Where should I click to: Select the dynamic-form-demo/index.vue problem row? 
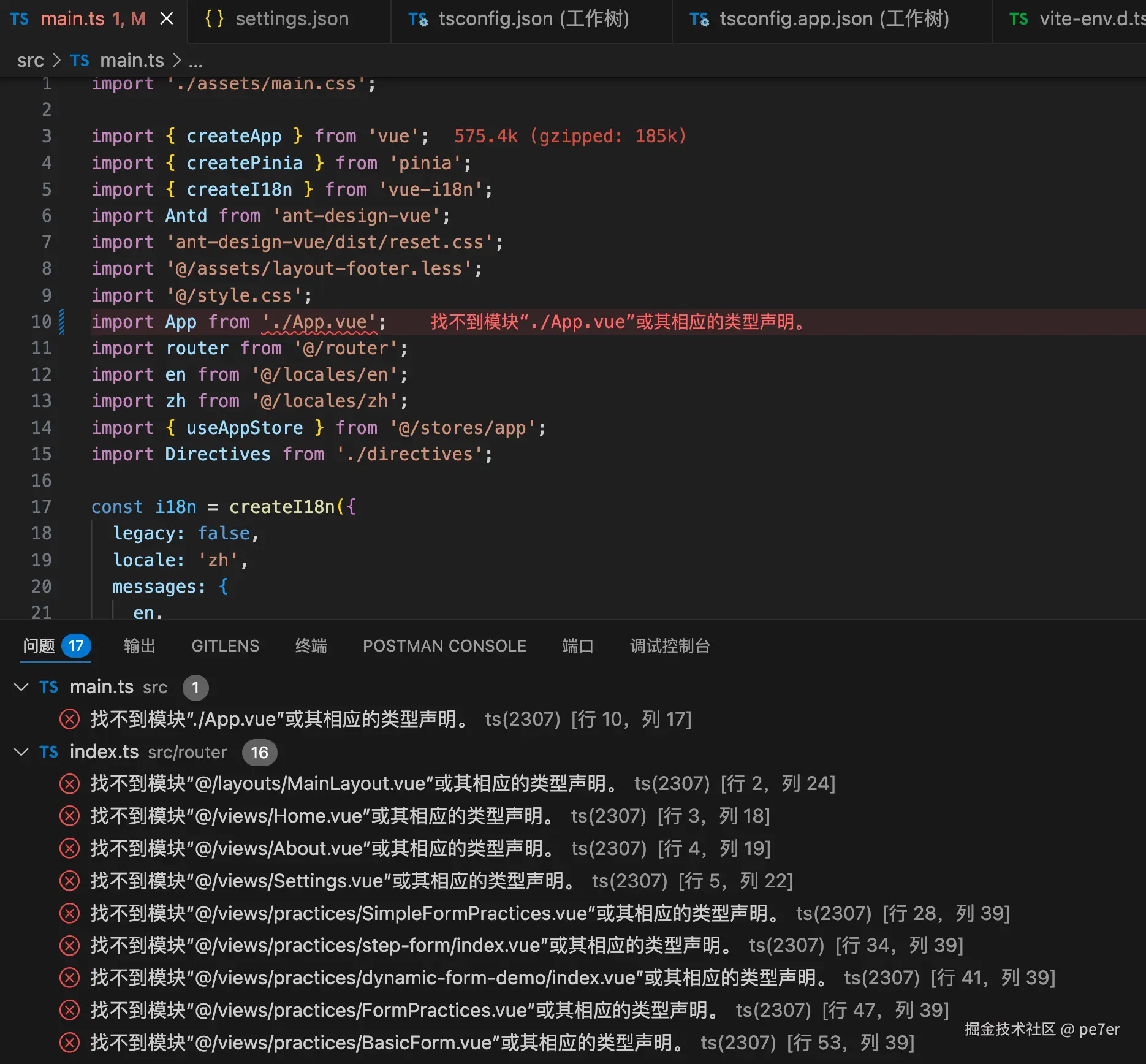click(x=573, y=978)
